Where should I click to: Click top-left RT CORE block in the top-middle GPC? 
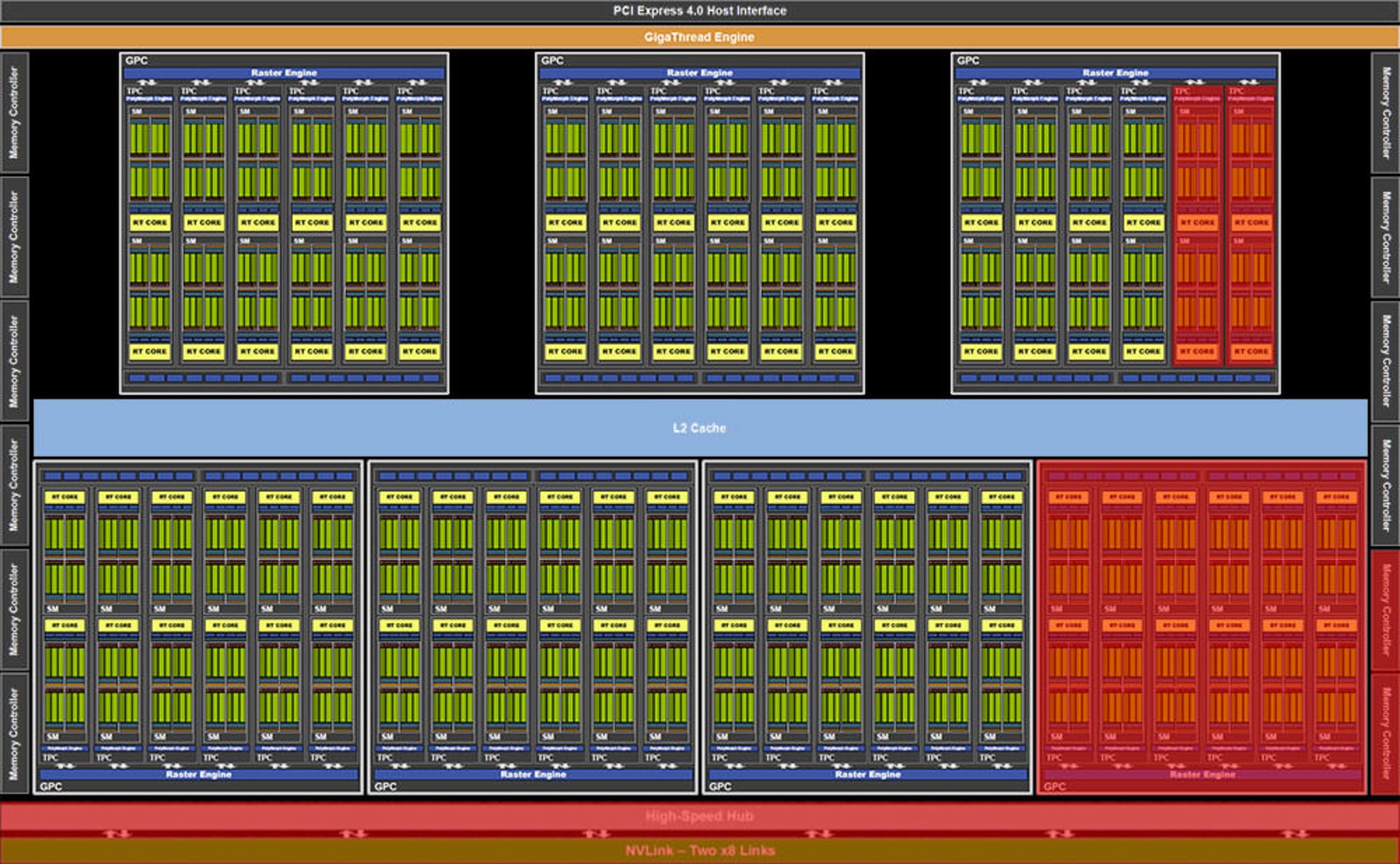pos(565,222)
